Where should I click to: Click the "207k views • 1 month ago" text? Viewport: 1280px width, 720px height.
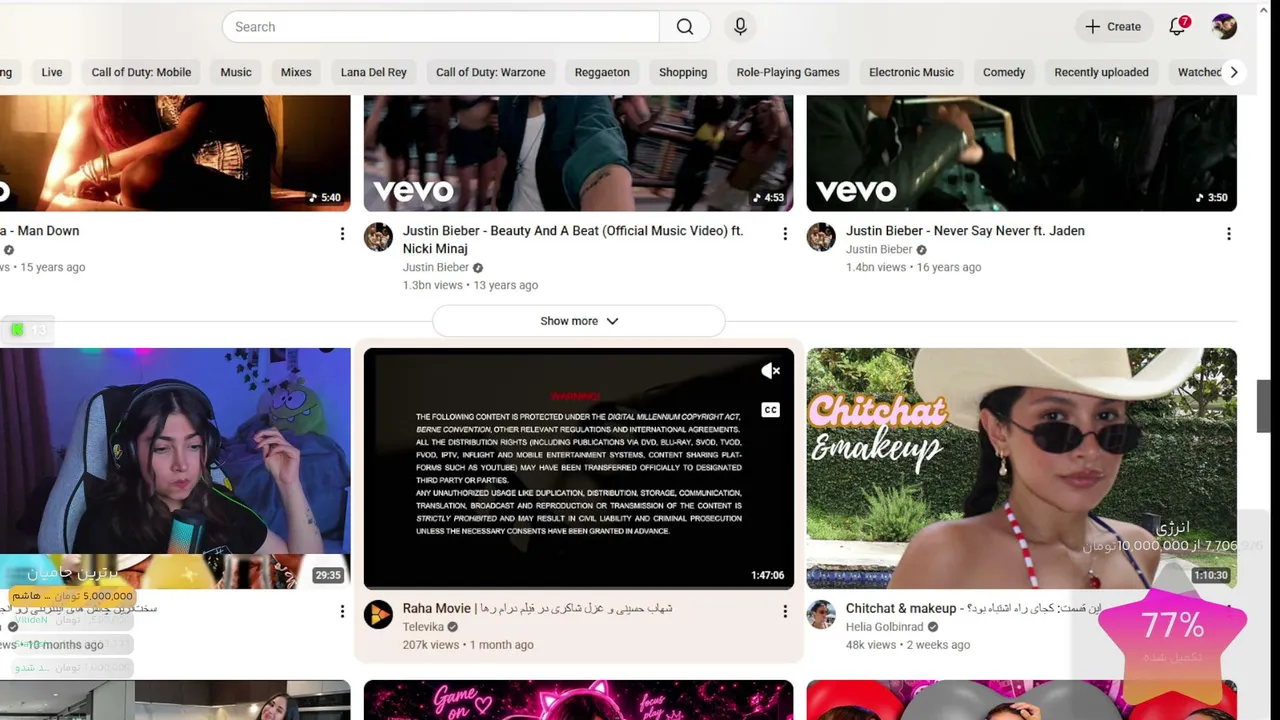click(468, 645)
